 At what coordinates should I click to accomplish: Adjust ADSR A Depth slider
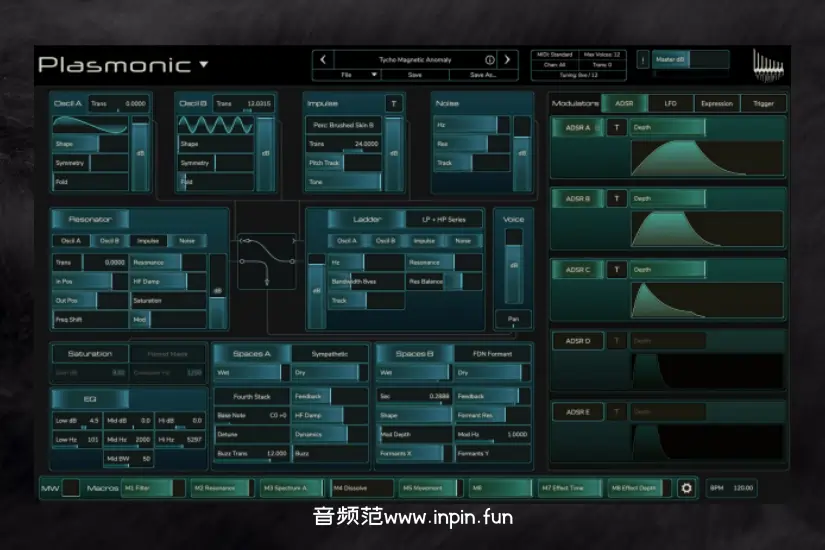[667, 127]
